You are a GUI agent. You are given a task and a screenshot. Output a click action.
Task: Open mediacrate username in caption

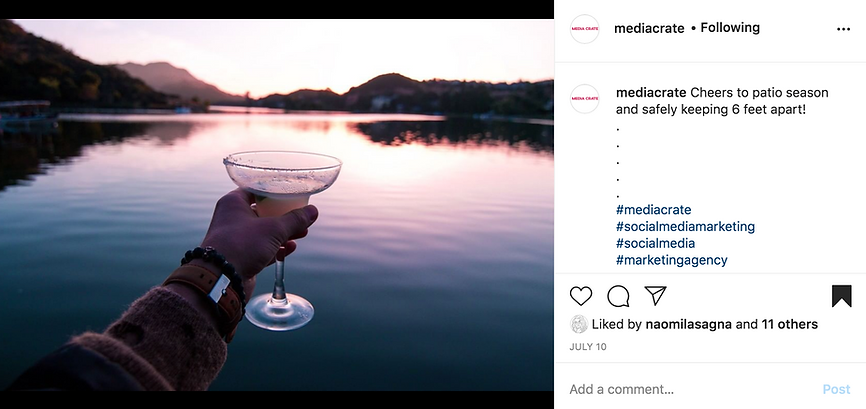click(651, 93)
